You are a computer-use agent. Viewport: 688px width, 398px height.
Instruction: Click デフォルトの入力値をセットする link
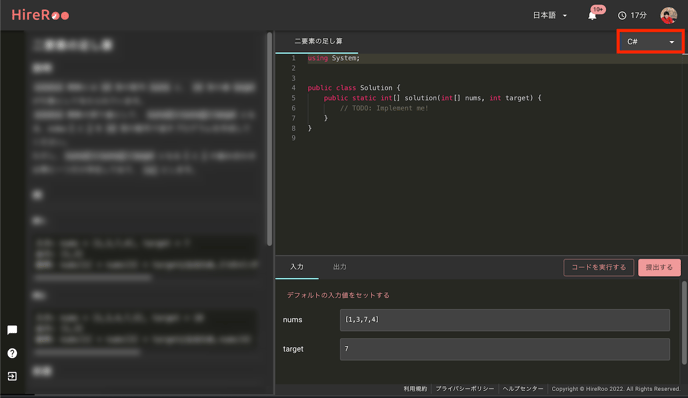tap(338, 295)
